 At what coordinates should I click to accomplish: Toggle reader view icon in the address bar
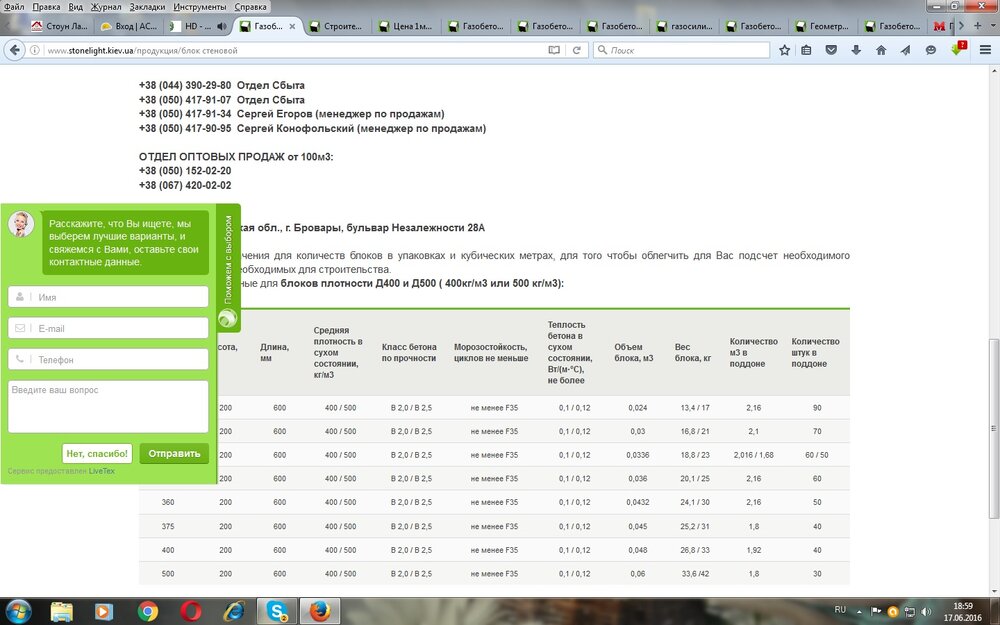[x=554, y=49]
